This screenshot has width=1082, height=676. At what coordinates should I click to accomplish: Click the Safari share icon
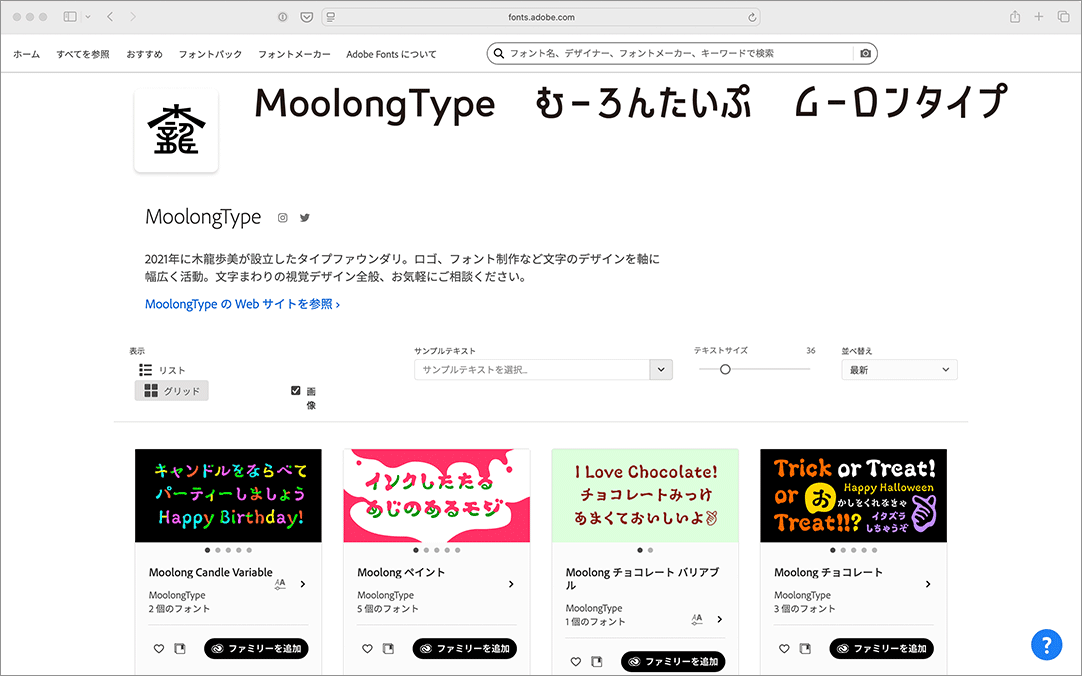pyautogui.click(x=1015, y=17)
